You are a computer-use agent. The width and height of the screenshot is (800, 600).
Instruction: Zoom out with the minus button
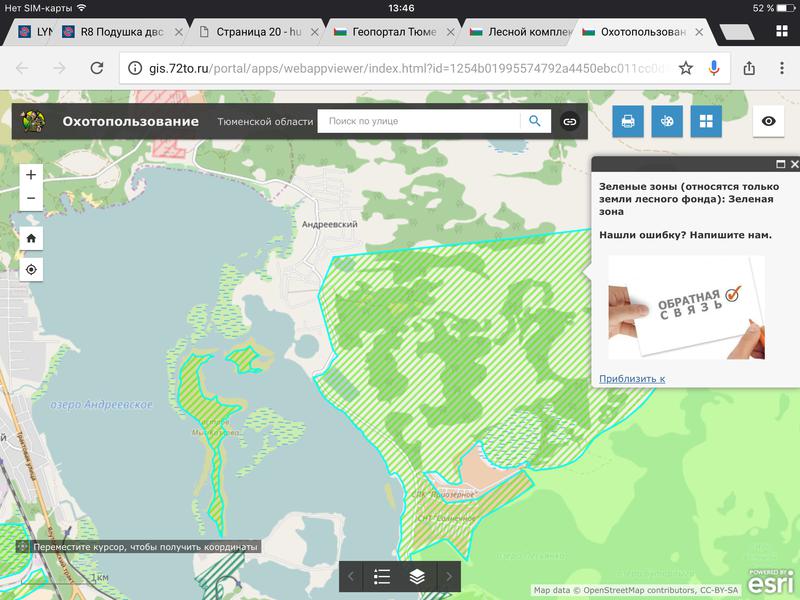(31, 198)
